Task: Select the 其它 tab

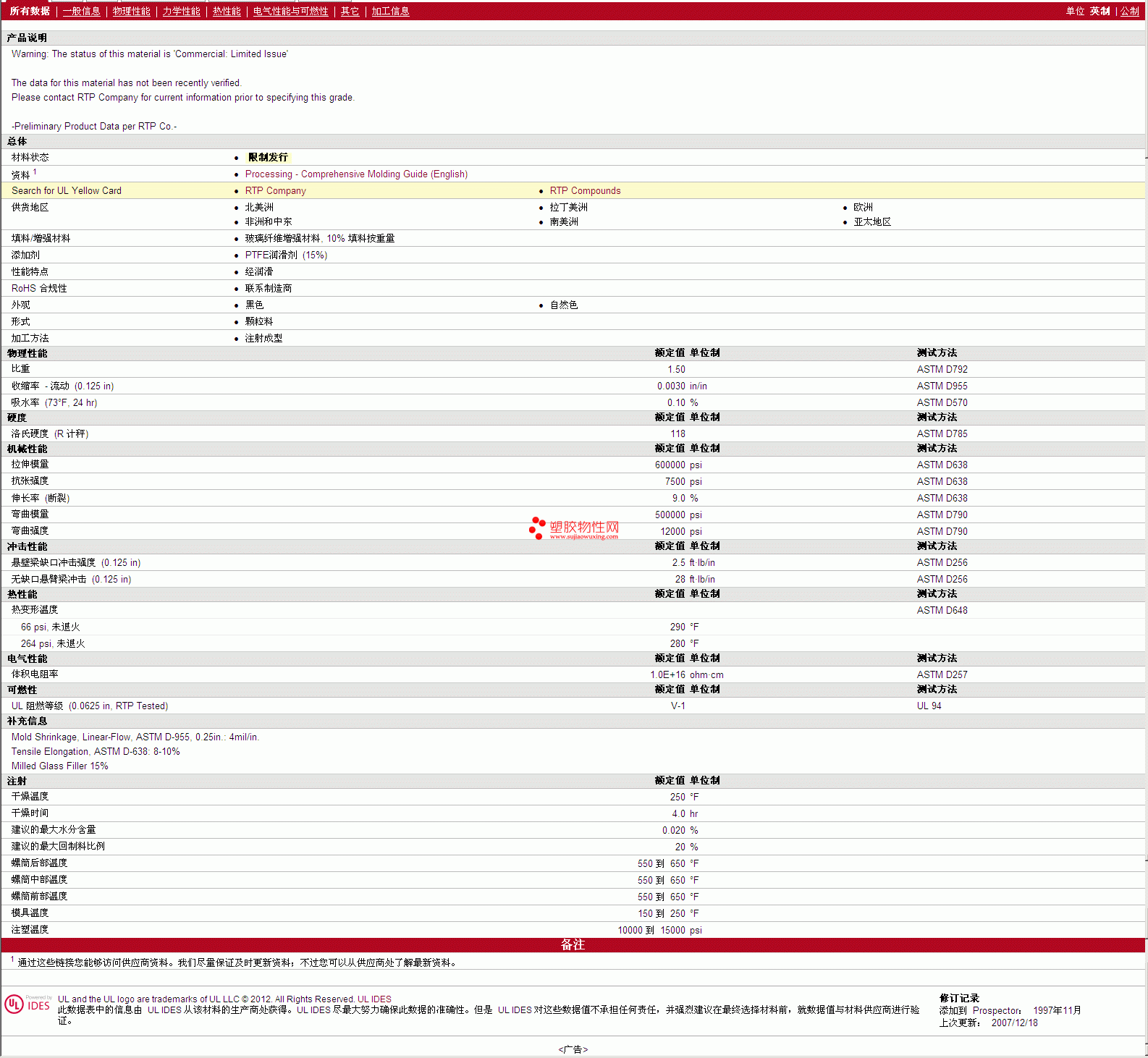Action: tap(350, 11)
